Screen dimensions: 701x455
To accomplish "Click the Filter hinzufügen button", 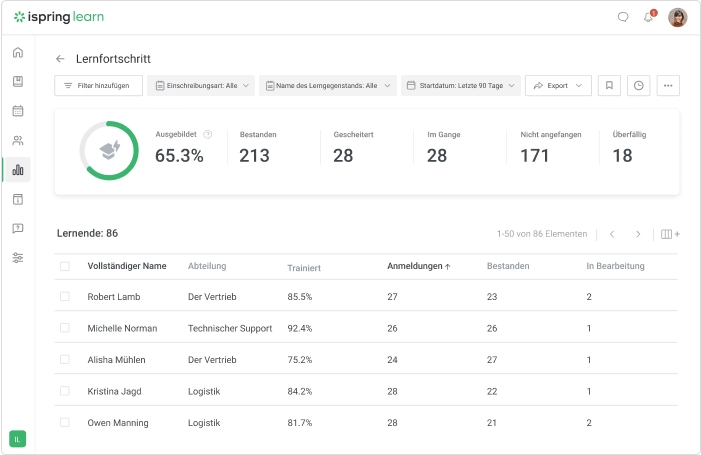I will [x=98, y=86].
